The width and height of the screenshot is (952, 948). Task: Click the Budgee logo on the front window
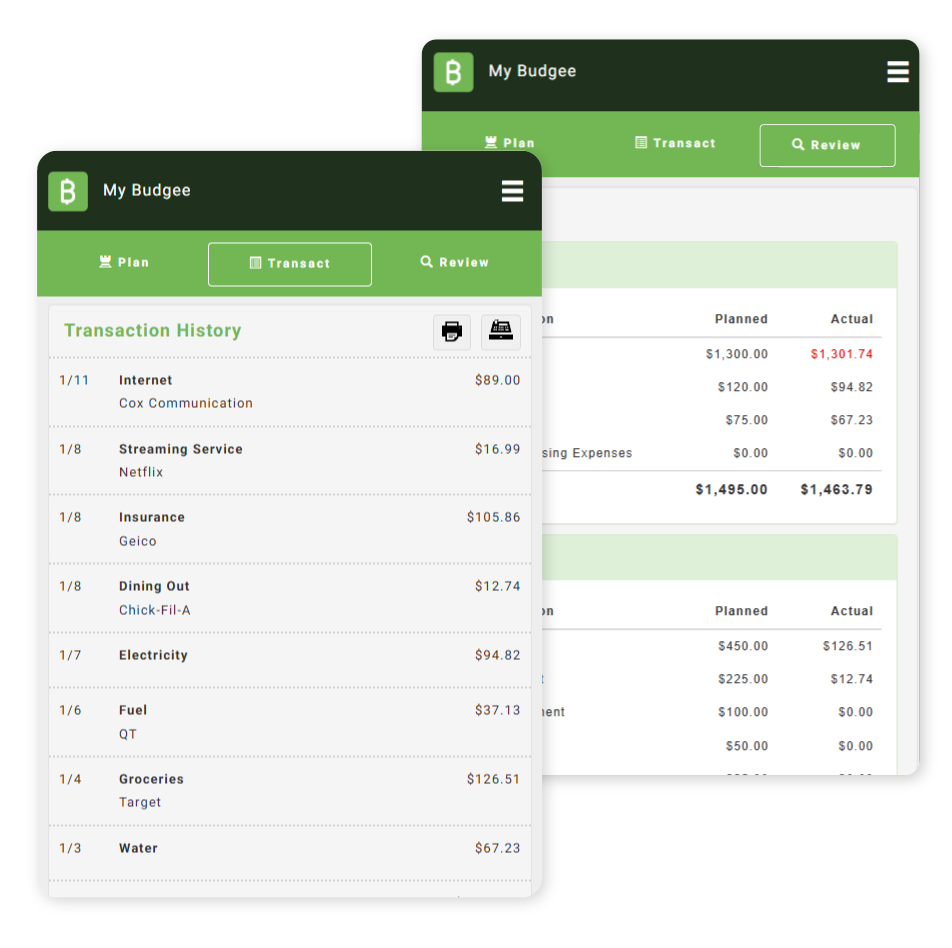(x=67, y=190)
